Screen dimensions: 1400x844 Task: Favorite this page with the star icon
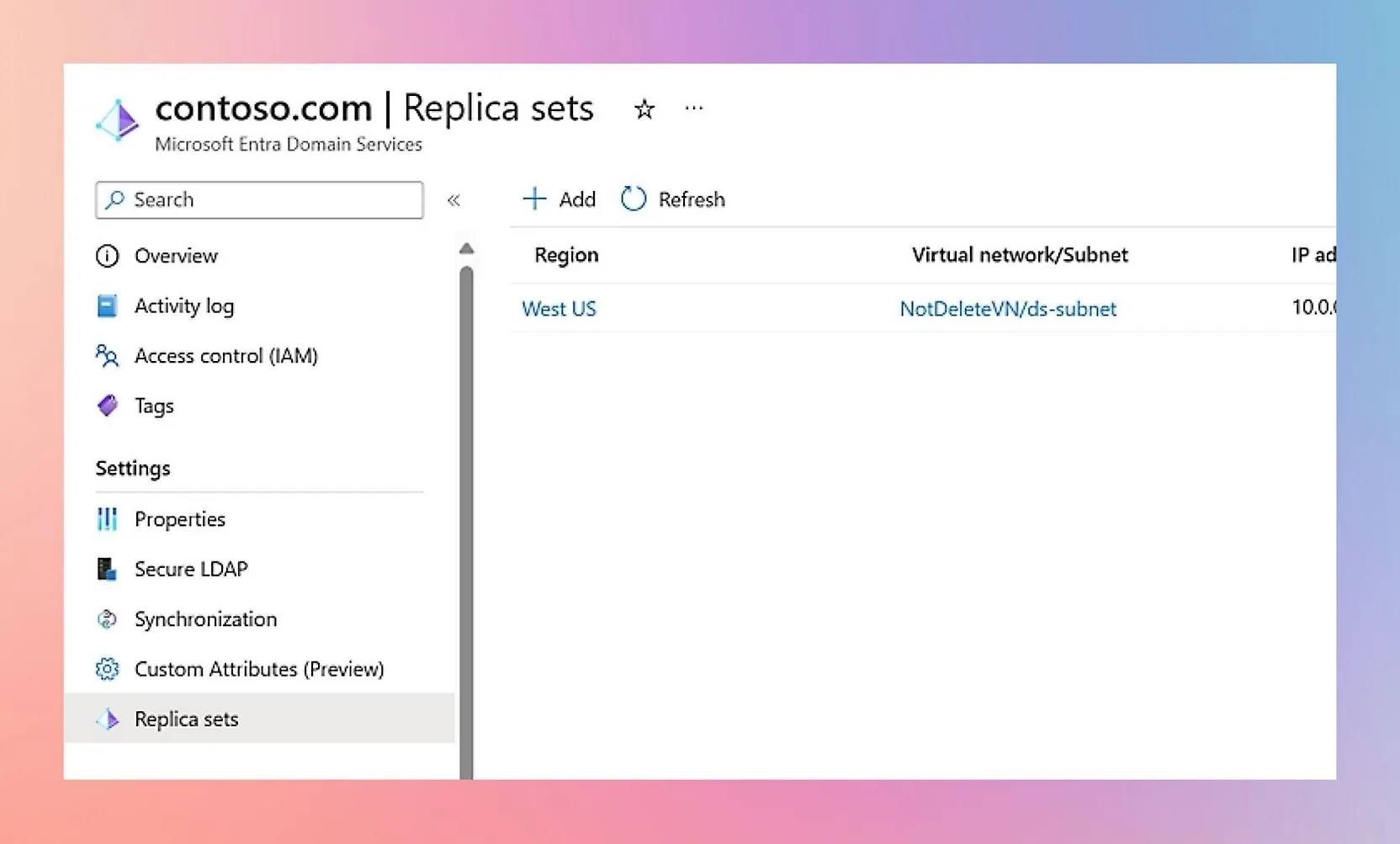[x=644, y=109]
